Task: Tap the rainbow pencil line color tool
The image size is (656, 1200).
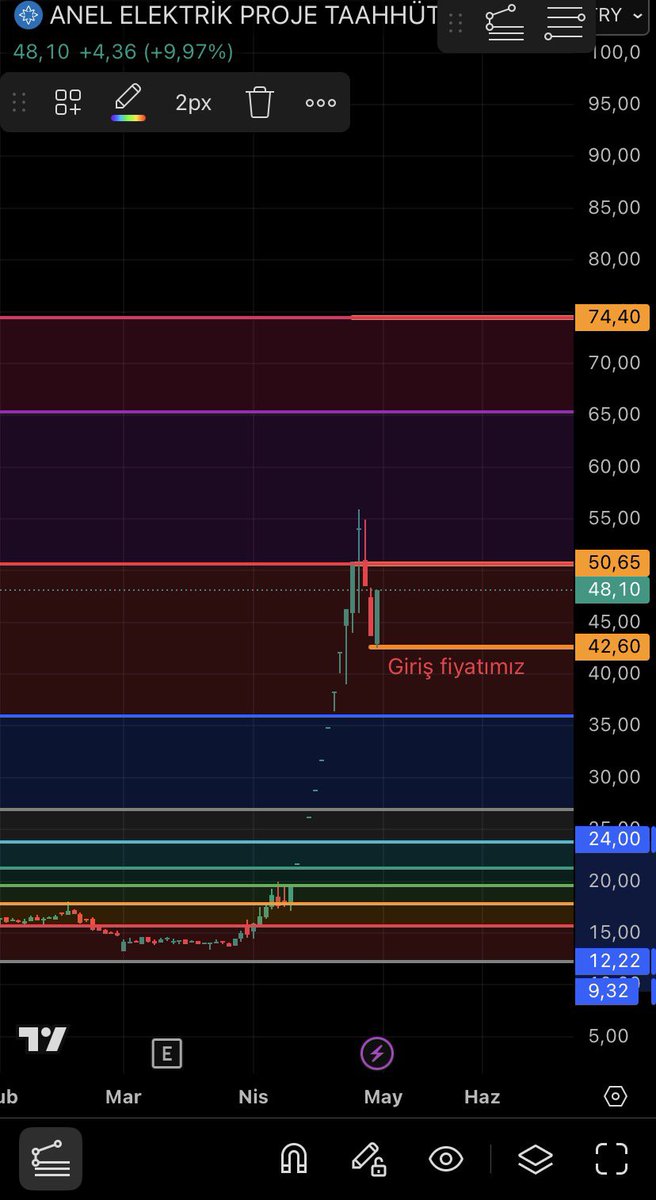Action: coord(128,102)
